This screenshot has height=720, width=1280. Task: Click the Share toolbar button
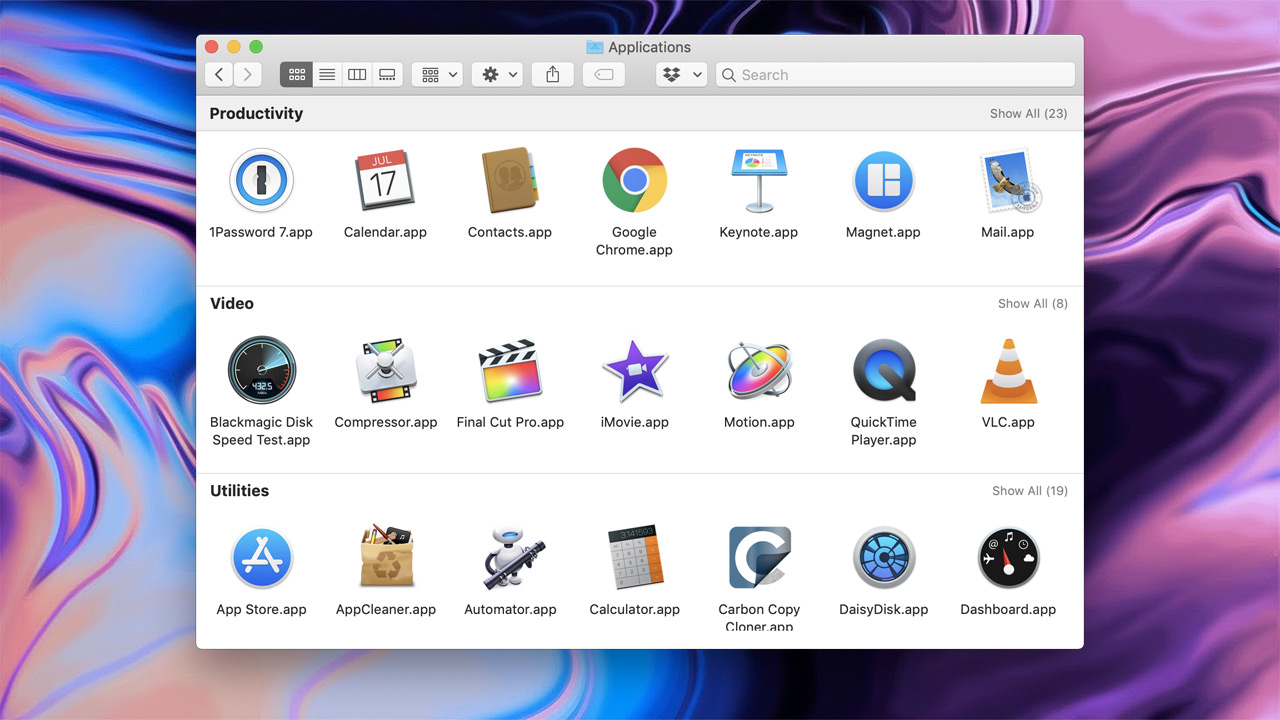[552, 75]
